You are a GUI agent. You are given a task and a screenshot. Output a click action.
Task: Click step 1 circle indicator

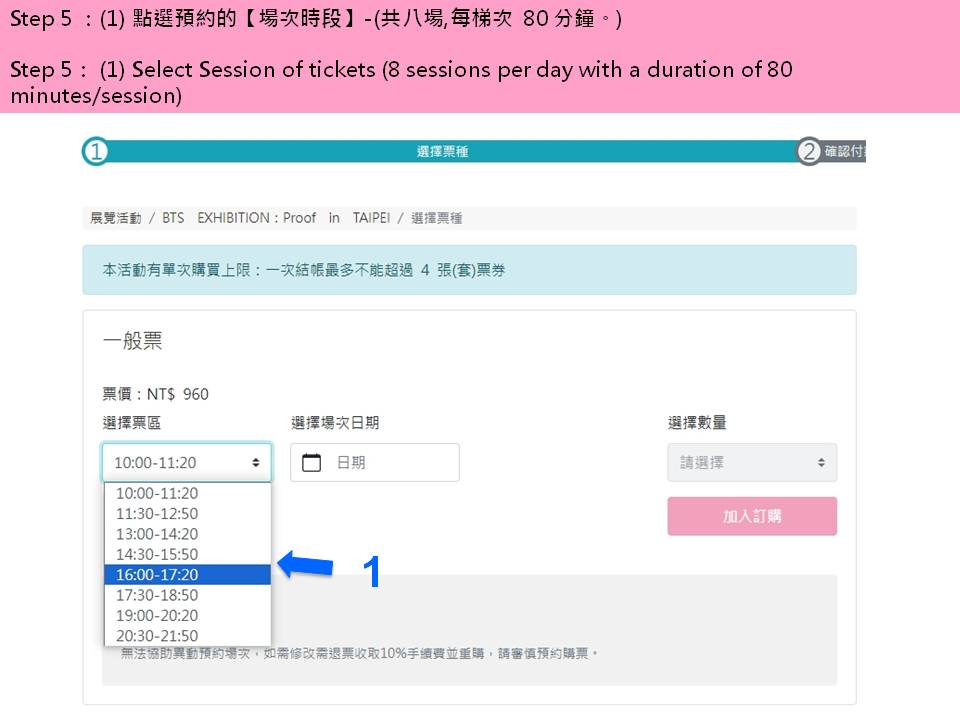(x=95, y=152)
